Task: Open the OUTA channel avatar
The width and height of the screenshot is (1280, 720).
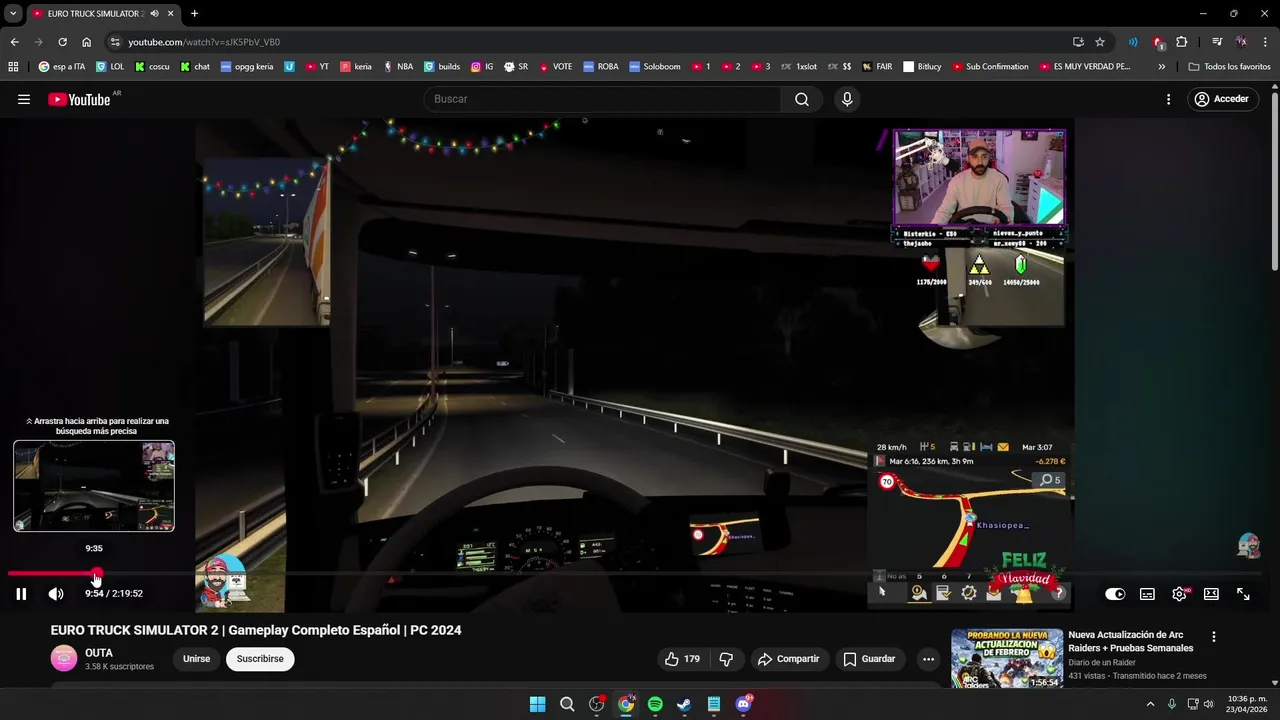Action: click(64, 658)
